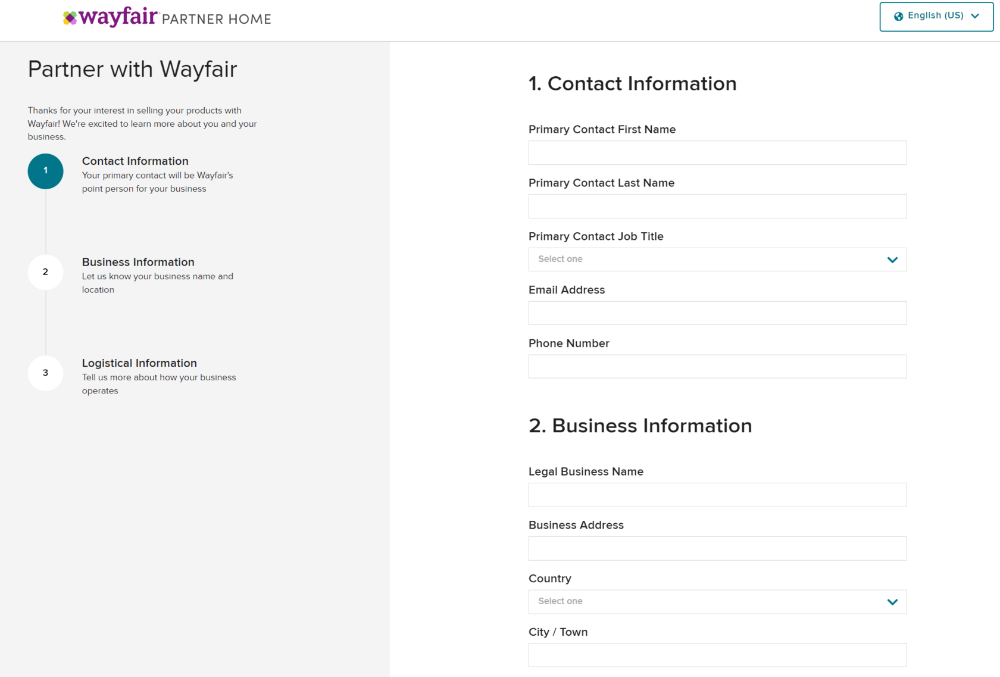Click the Phone Number input field
This screenshot has height=677, width=1000.
click(717, 366)
